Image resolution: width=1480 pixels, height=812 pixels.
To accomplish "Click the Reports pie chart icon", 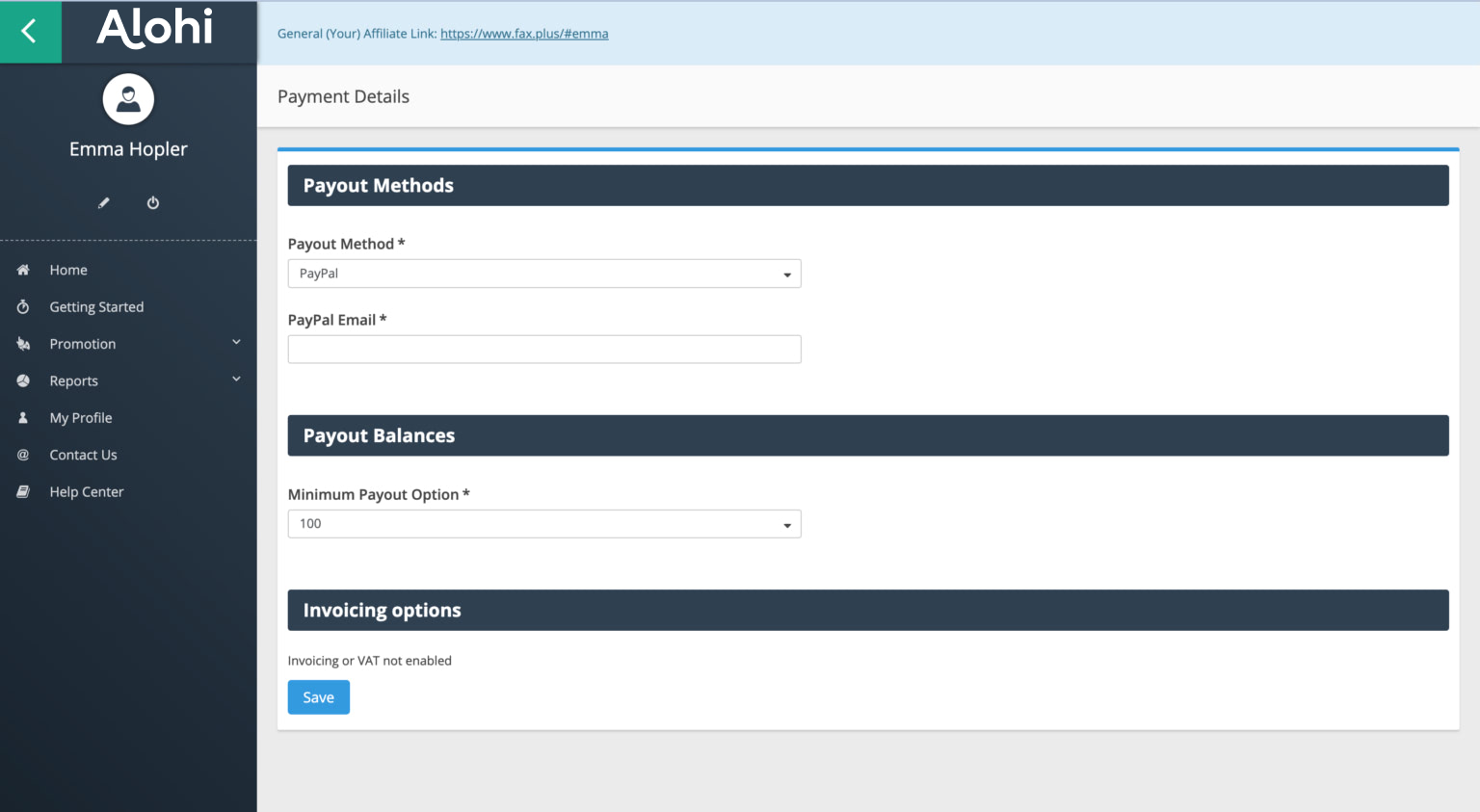I will [23, 381].
